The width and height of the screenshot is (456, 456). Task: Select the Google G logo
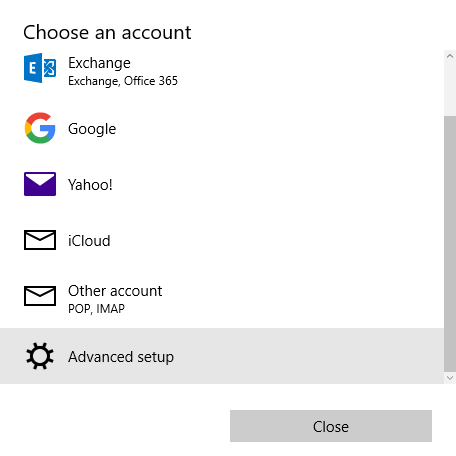coord(40,128)
